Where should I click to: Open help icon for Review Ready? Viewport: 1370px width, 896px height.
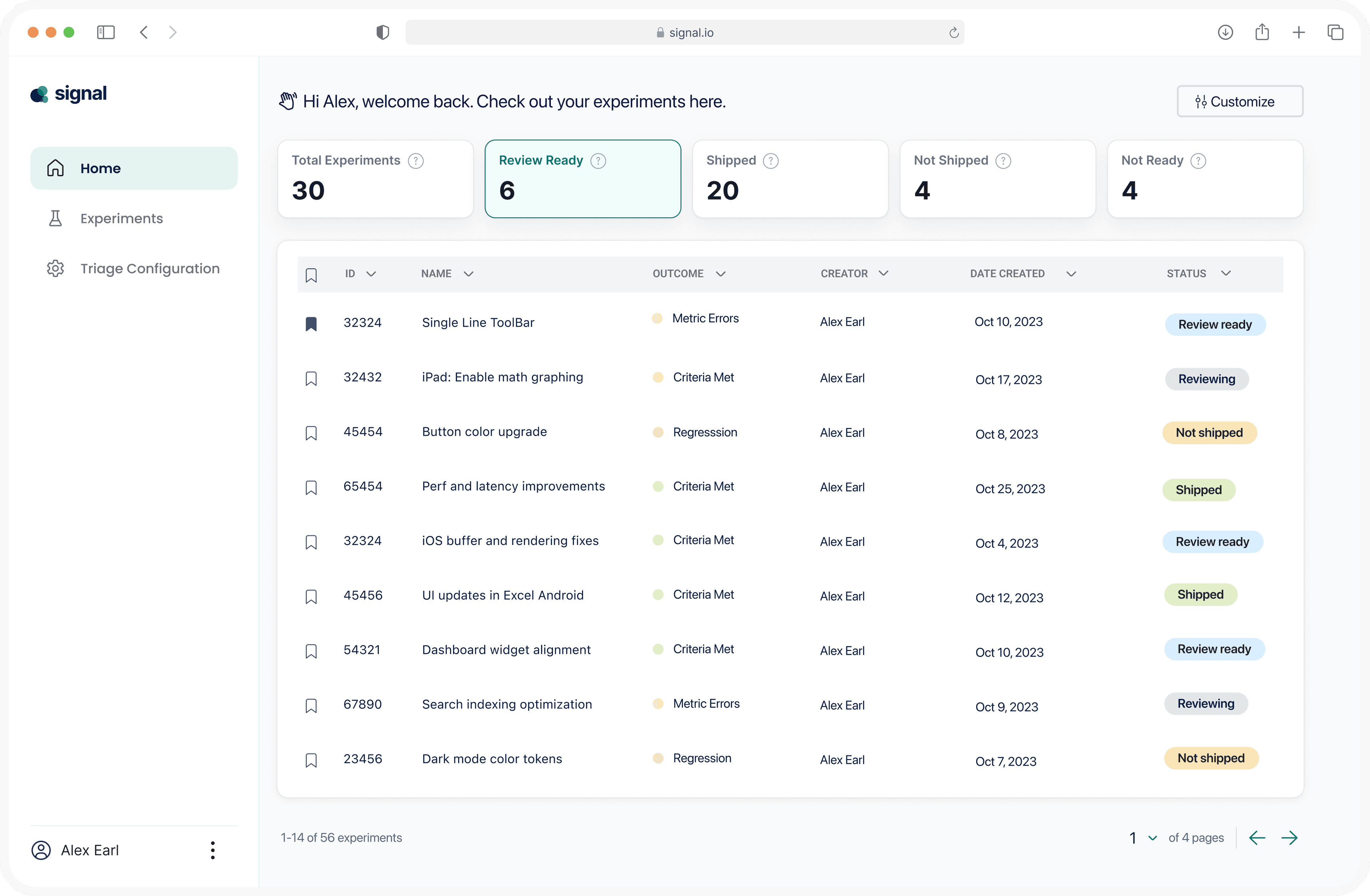598,161
